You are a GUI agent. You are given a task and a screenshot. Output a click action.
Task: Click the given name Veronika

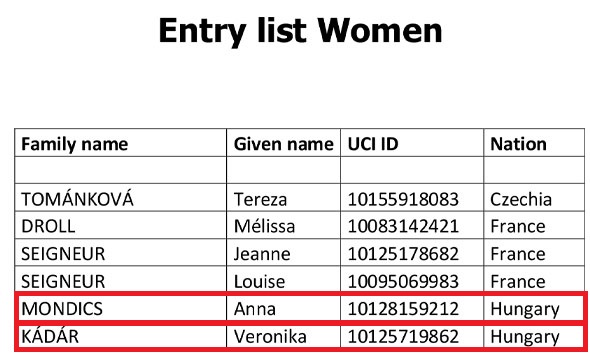pos(270,336)
